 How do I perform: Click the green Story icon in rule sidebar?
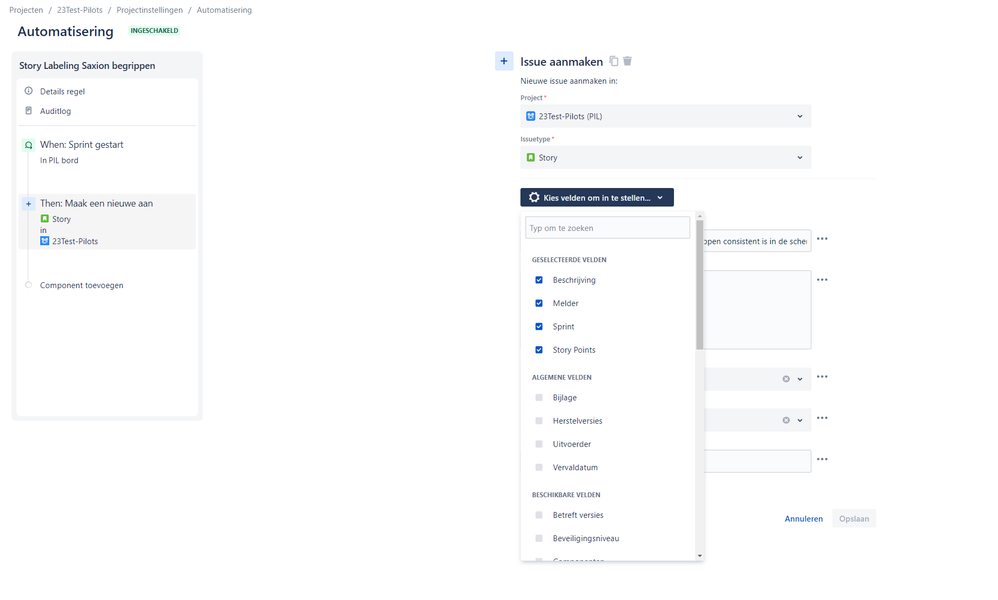point(45,218)
